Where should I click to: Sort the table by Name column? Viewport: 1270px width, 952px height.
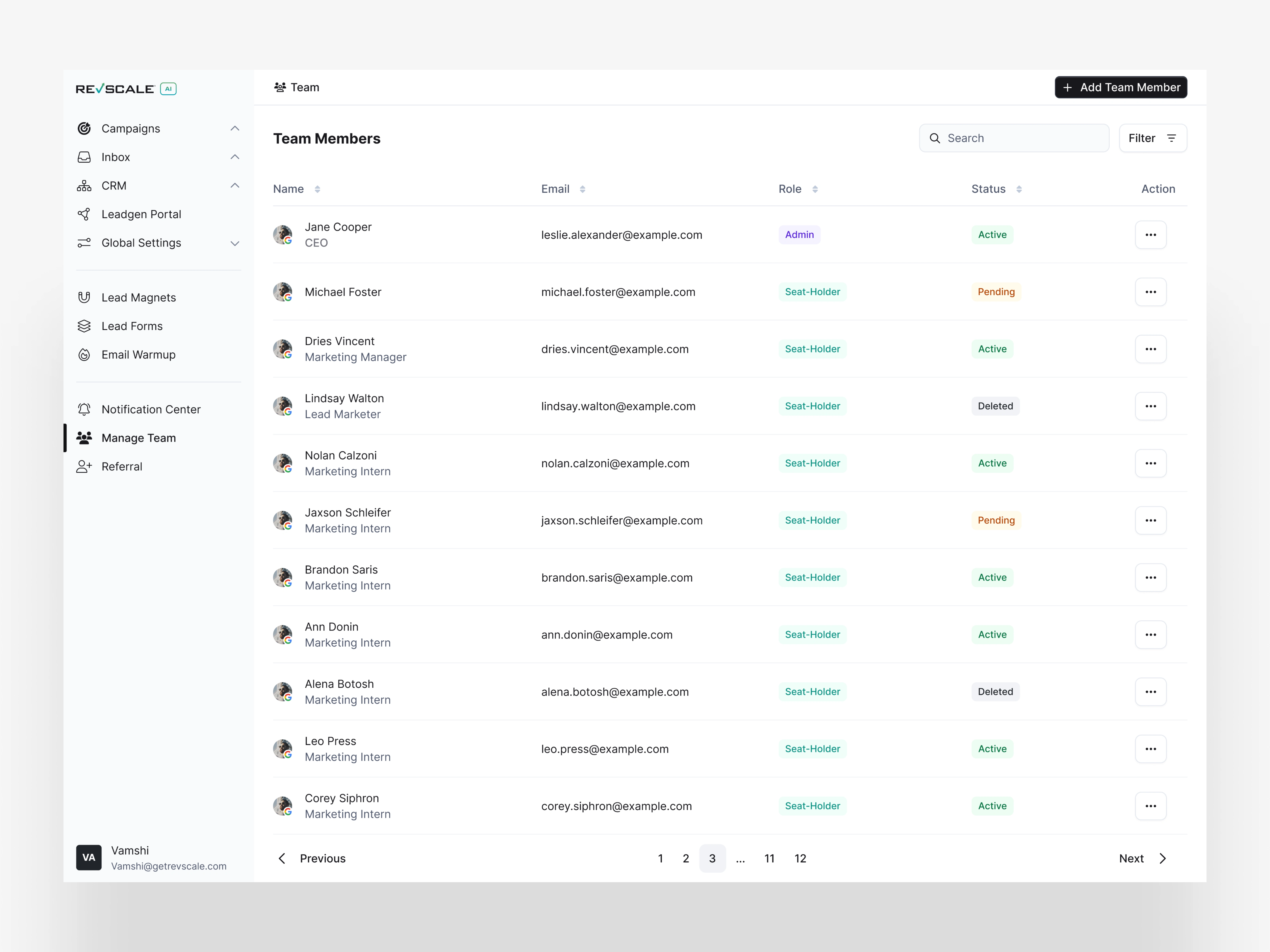[x=317, y=189]
